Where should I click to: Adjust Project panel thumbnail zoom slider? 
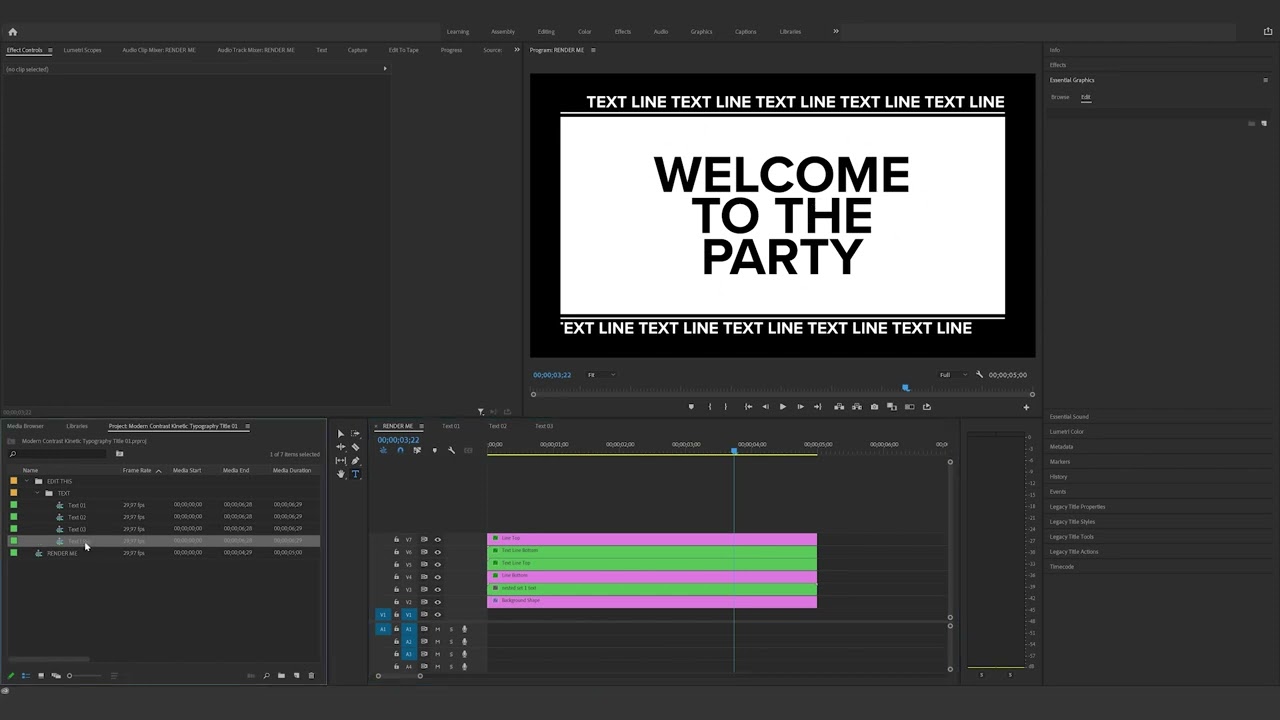[x=84, y=676]
